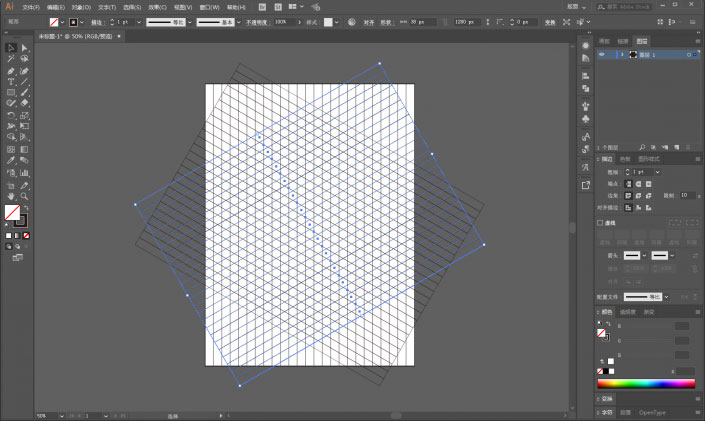Choose round cap option in Stroke panel
Viewport: 705px width, 421px height.
(x=638, y=184)
